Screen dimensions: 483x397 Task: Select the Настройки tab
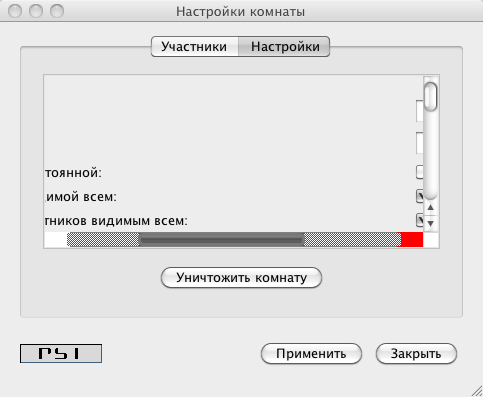pos(285,47)
